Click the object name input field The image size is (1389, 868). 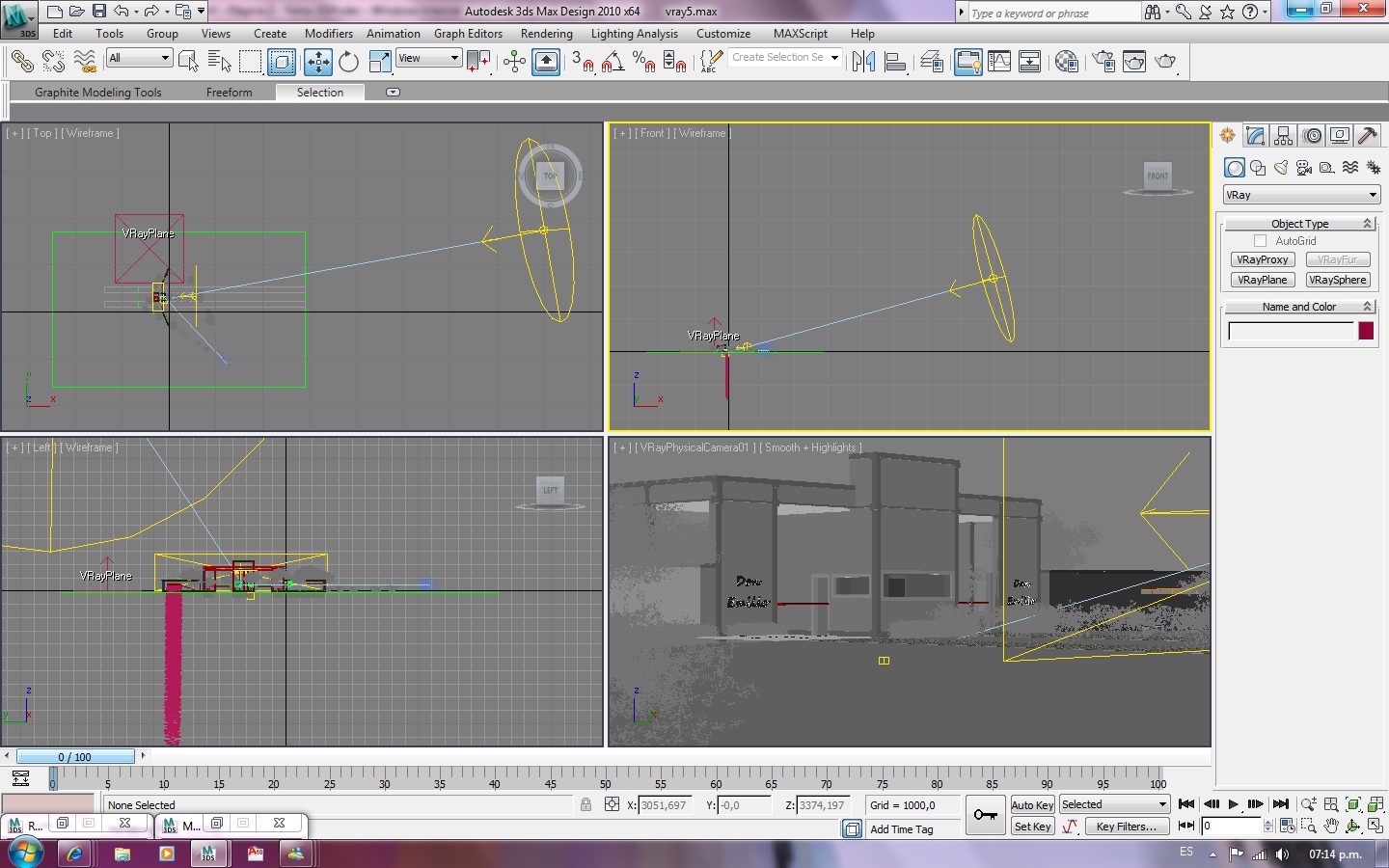tap(1291, 331)
